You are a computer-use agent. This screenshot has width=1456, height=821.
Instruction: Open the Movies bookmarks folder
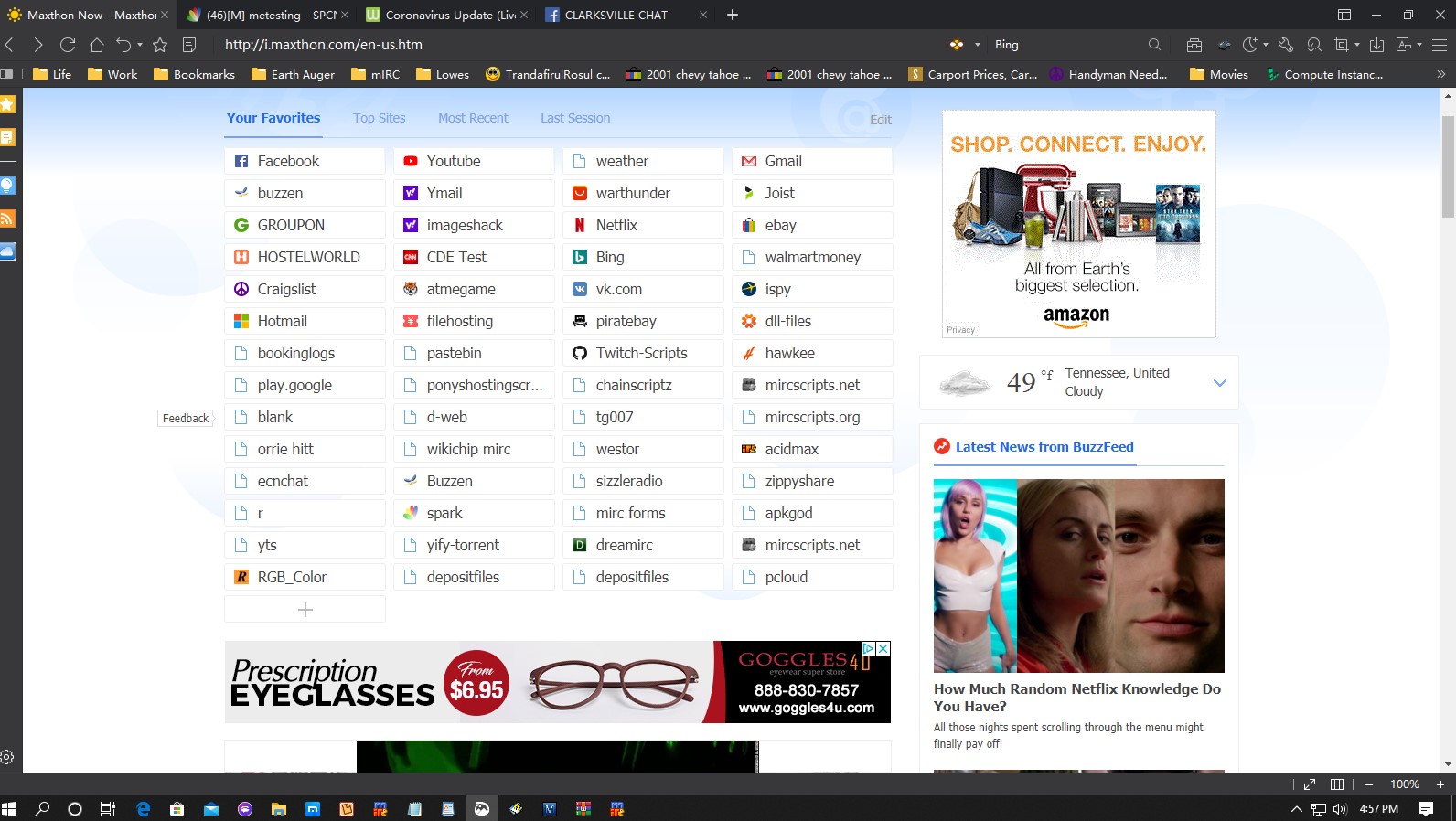[x=1219, y=74]
